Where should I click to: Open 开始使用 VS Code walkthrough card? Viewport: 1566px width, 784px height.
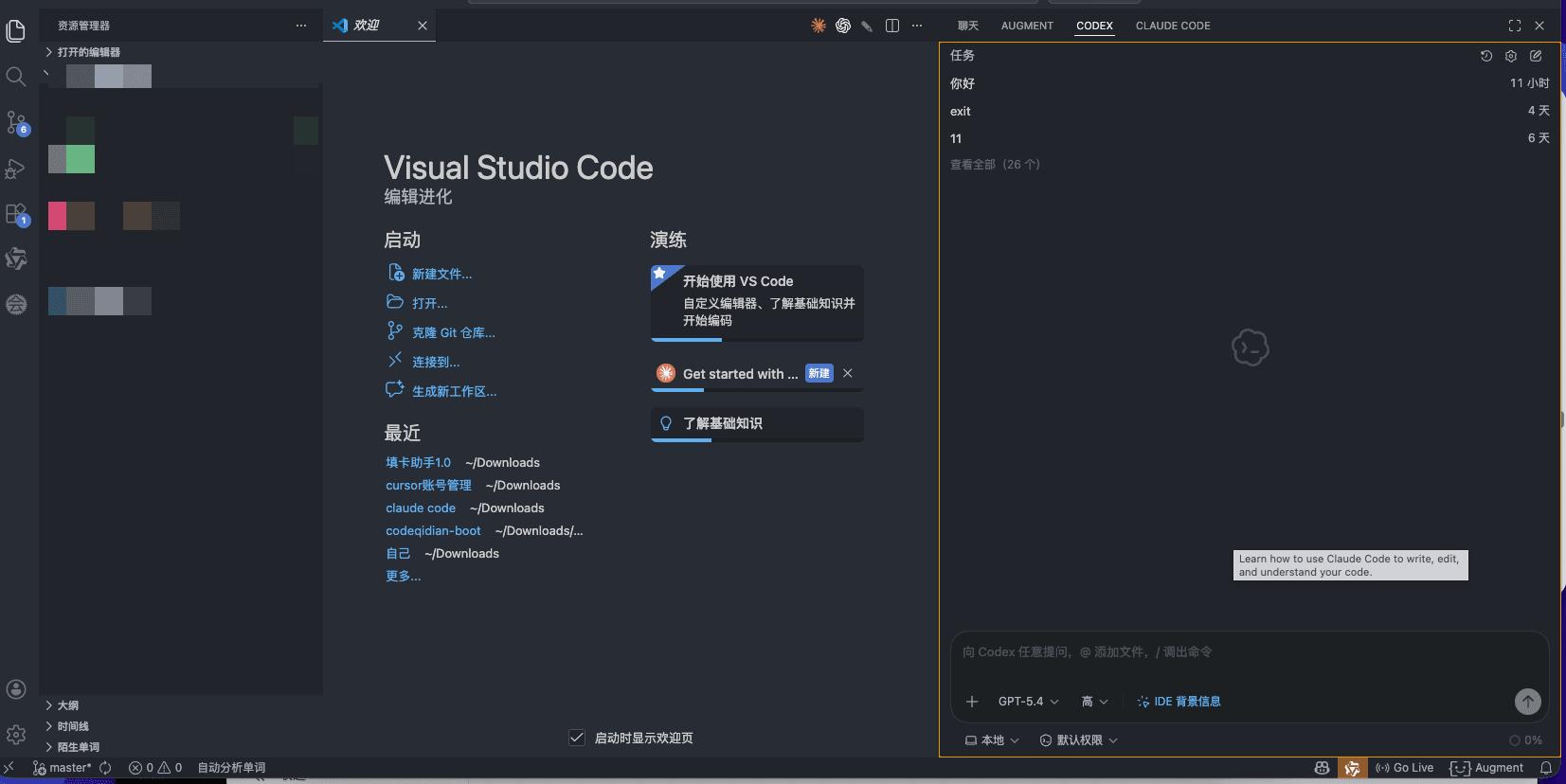tap(757, 303)
